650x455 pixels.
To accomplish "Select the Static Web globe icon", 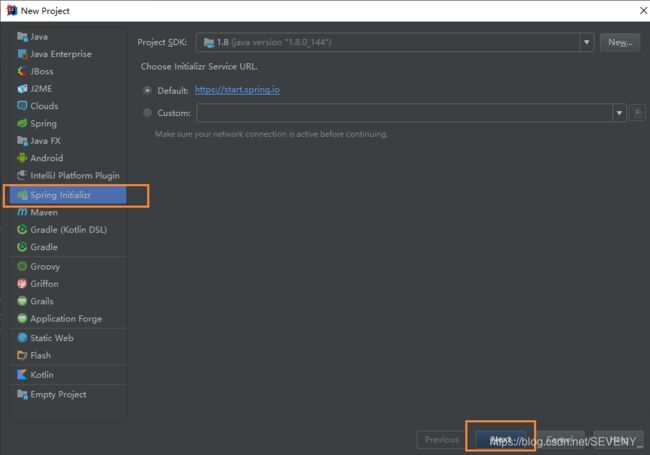I will point(22,338).
